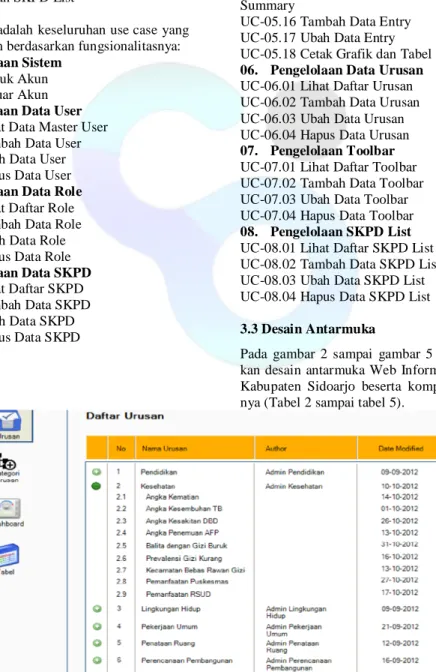The height and width of the screenshot is (672, 436).
Task: Select the Pekerjaan Umum name cell
Action: tap(169, 627)
